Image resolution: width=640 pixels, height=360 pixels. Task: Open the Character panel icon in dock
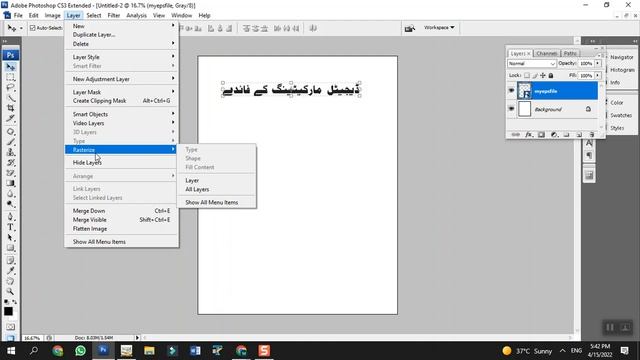click(x=589, y=143)
